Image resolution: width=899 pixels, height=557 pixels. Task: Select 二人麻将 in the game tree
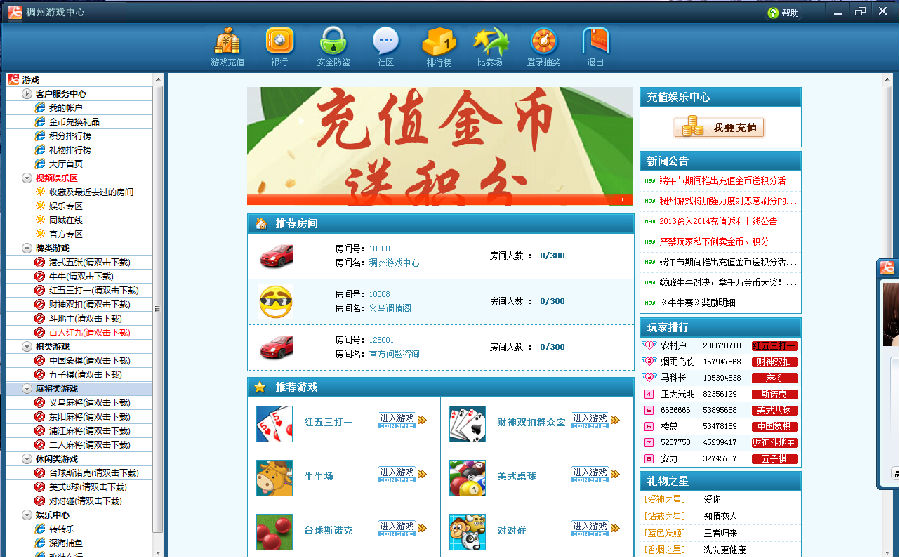89,445
